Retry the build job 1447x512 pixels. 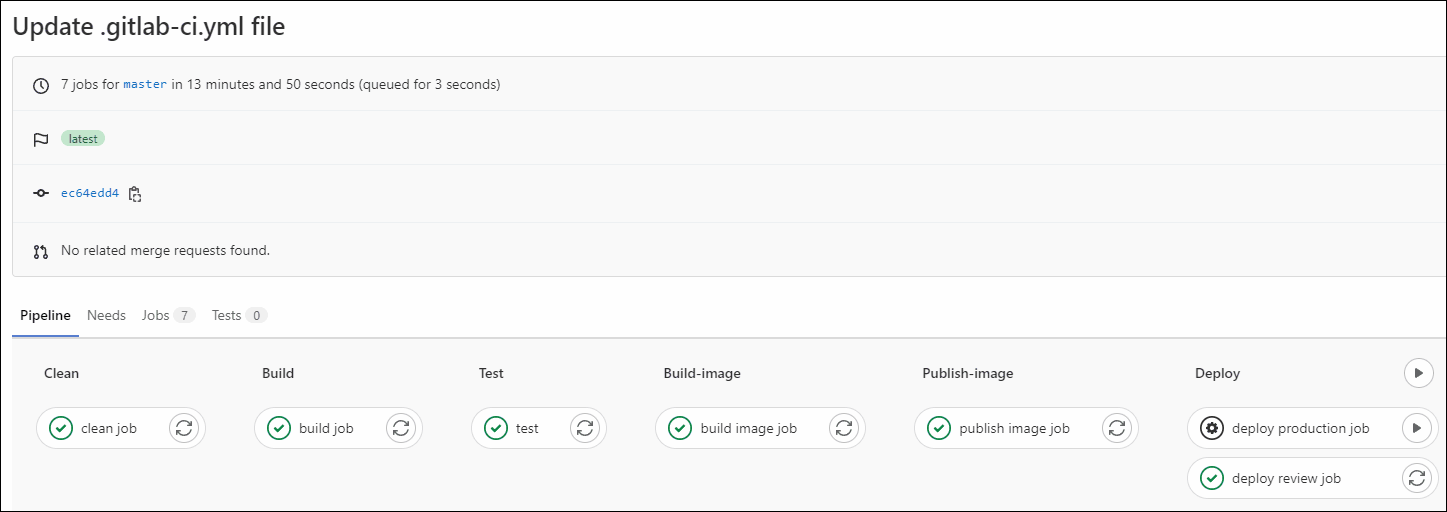(x=401, y=428)
